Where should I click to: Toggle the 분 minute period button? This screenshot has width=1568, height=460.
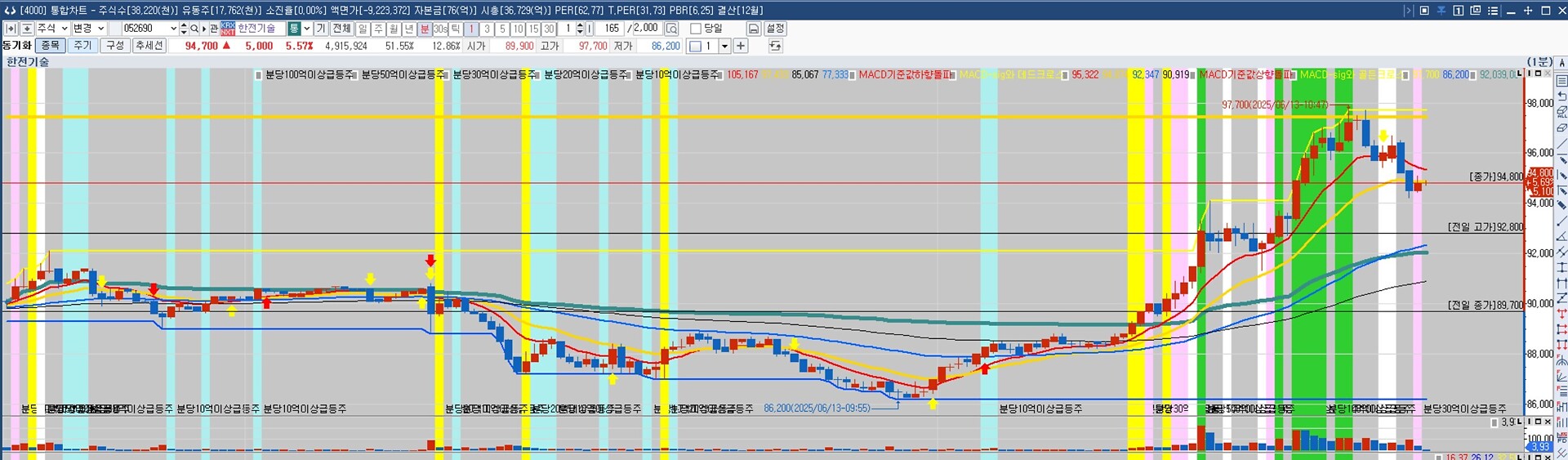pos(425,29)
